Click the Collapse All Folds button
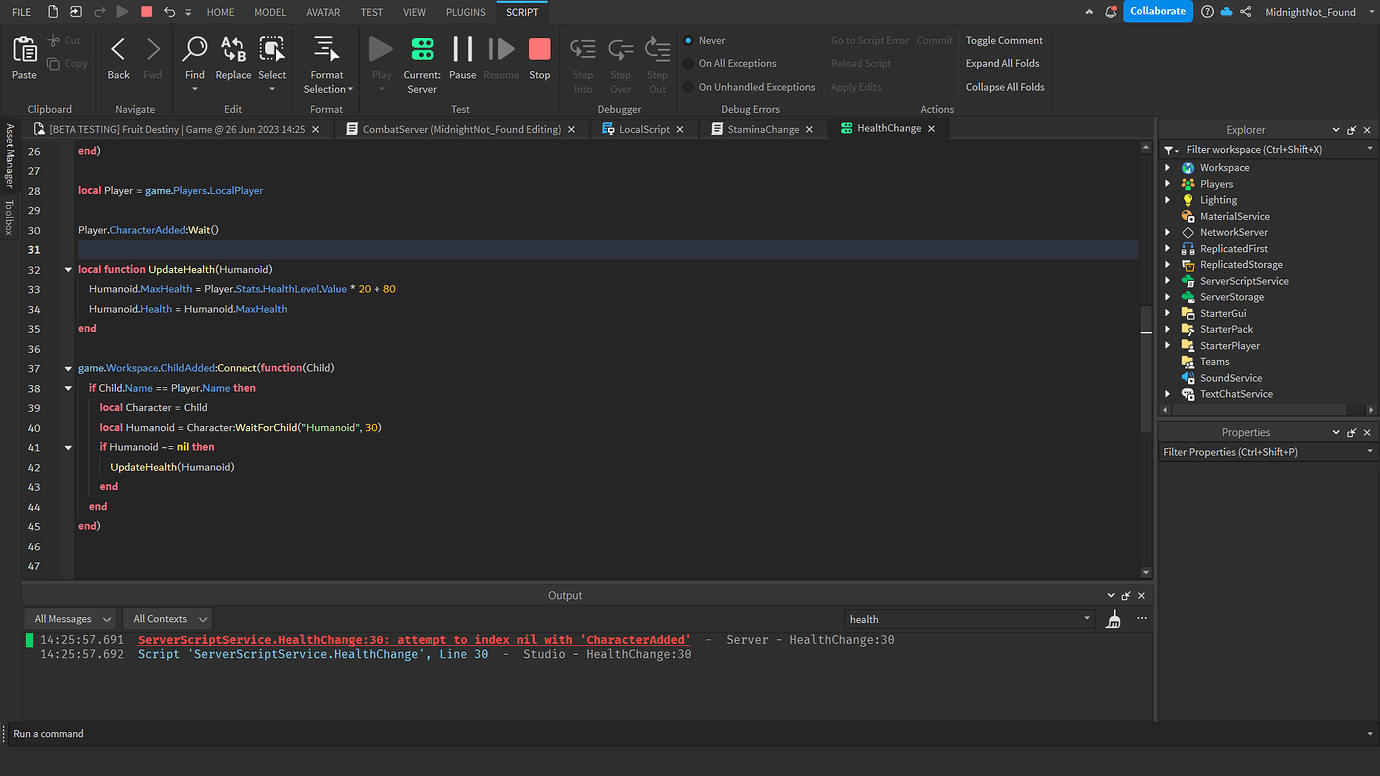This screenshot has width=1380, height=776. [1004, 86]
